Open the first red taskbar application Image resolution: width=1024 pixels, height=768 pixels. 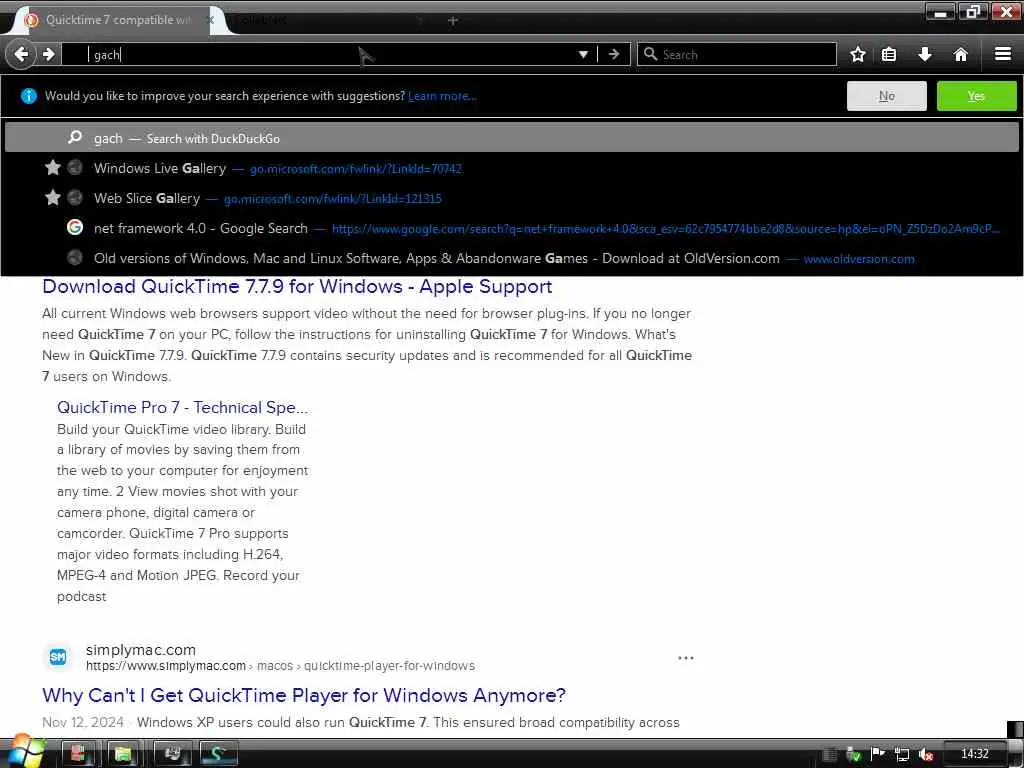point(78,754)
